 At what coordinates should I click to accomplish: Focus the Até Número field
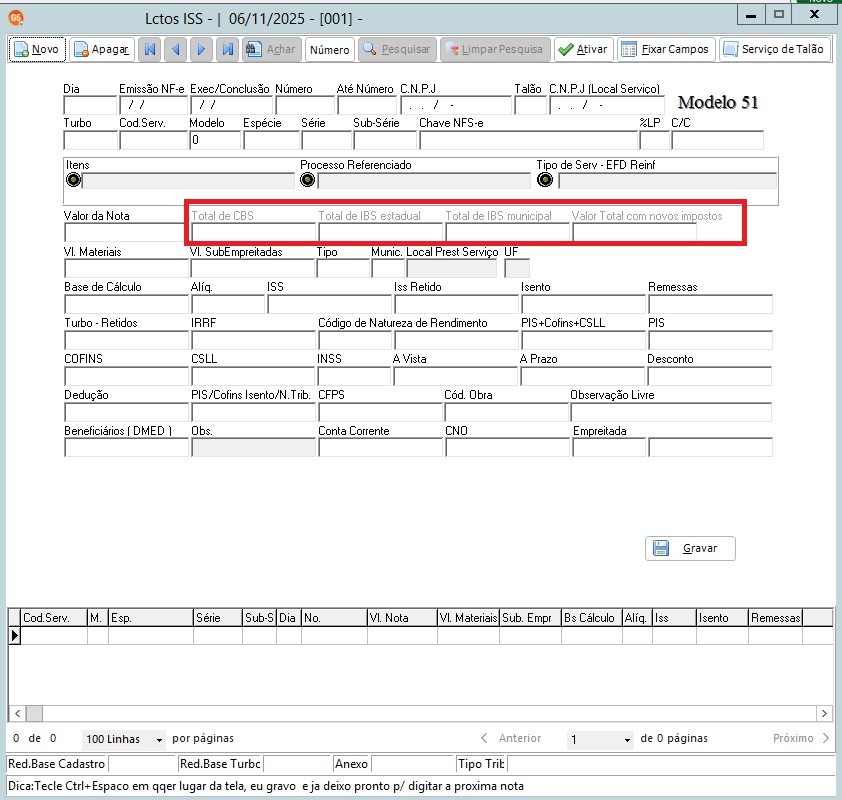pyautogui.click(x=367, y=105)
